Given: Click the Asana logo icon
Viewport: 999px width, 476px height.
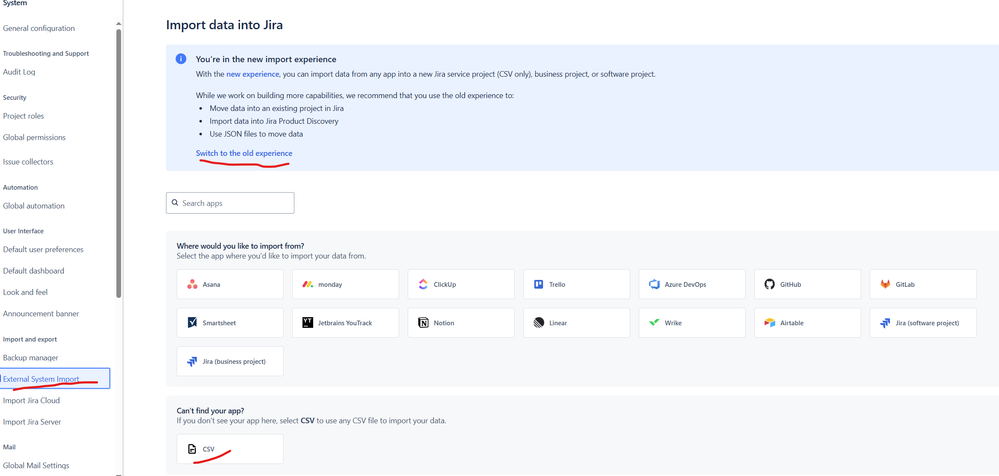Looking at the screenshot, I should [192, 285].
